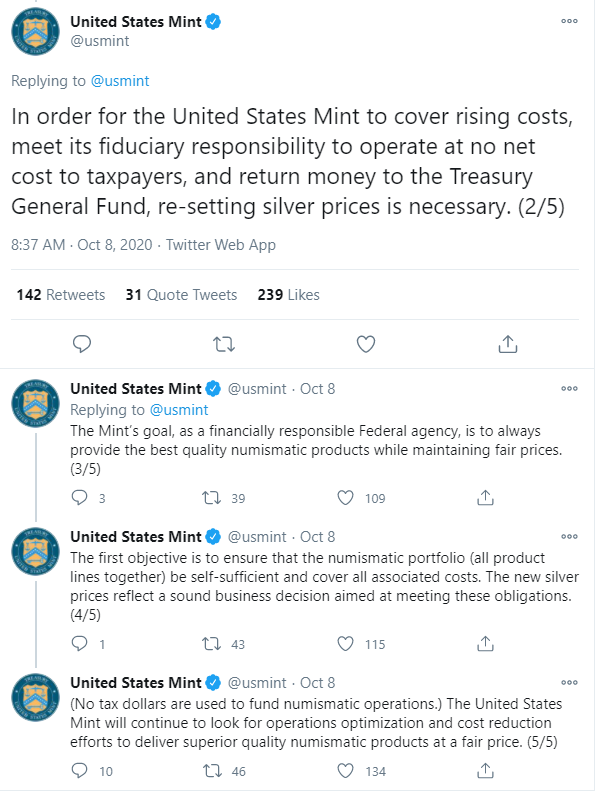Open the Twitter Web App source link
The width and height of the screenshot is (599, 791).
pos(221,245)
